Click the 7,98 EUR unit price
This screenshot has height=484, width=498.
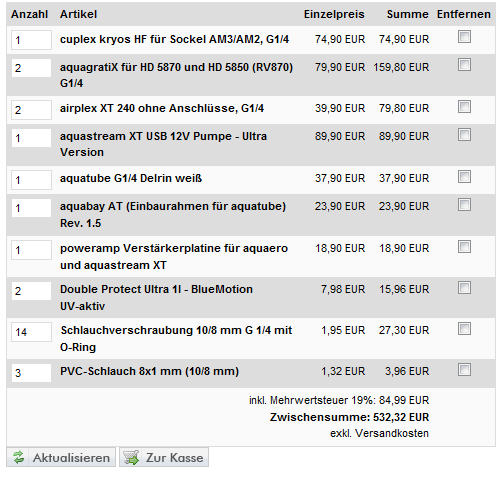point(343,289)
